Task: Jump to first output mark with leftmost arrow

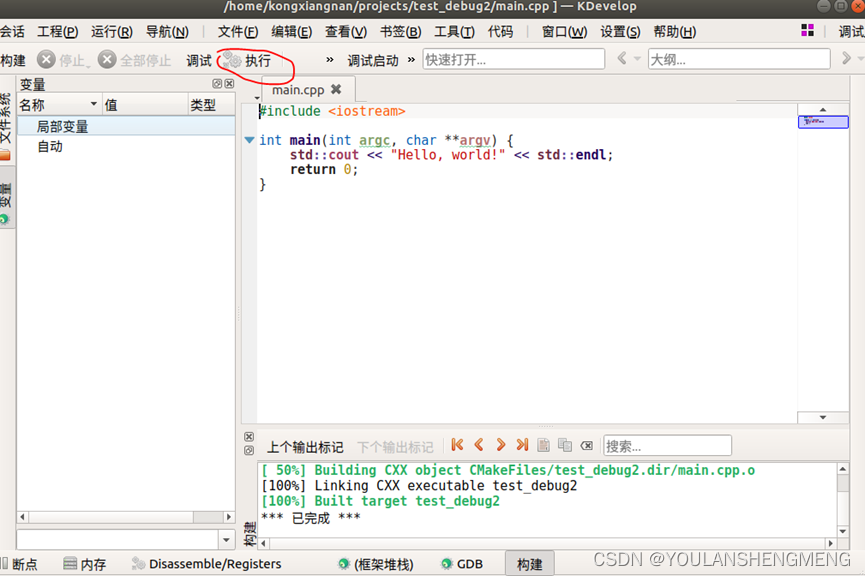Action: click(457, 445)
